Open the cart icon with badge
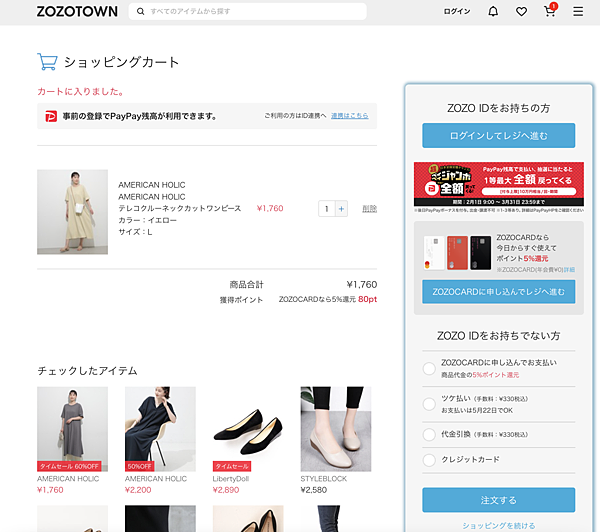The image size is (600, 532). click(x=550, y=11)
